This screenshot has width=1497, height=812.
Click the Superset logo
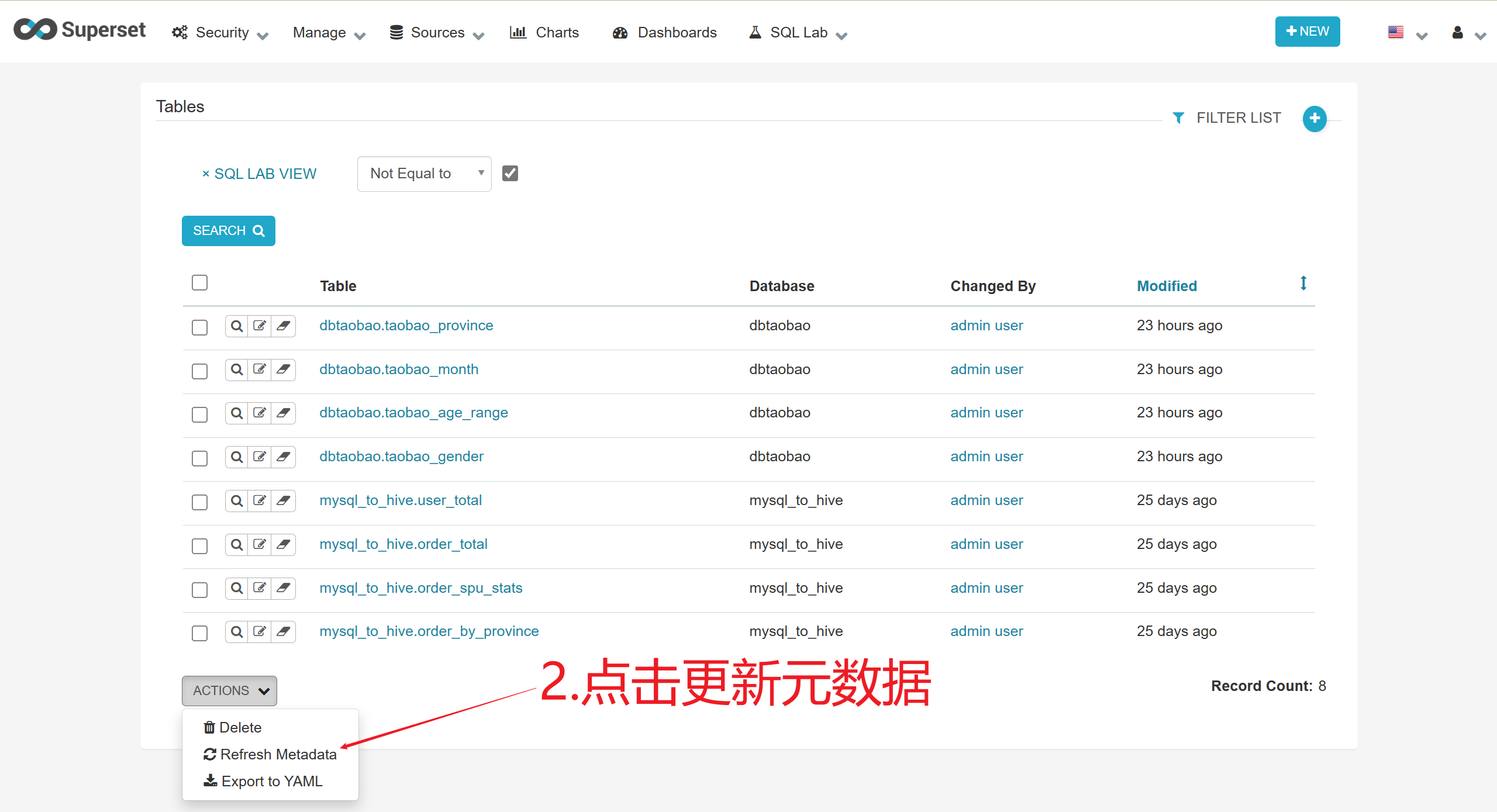click(x=80, y=30)
